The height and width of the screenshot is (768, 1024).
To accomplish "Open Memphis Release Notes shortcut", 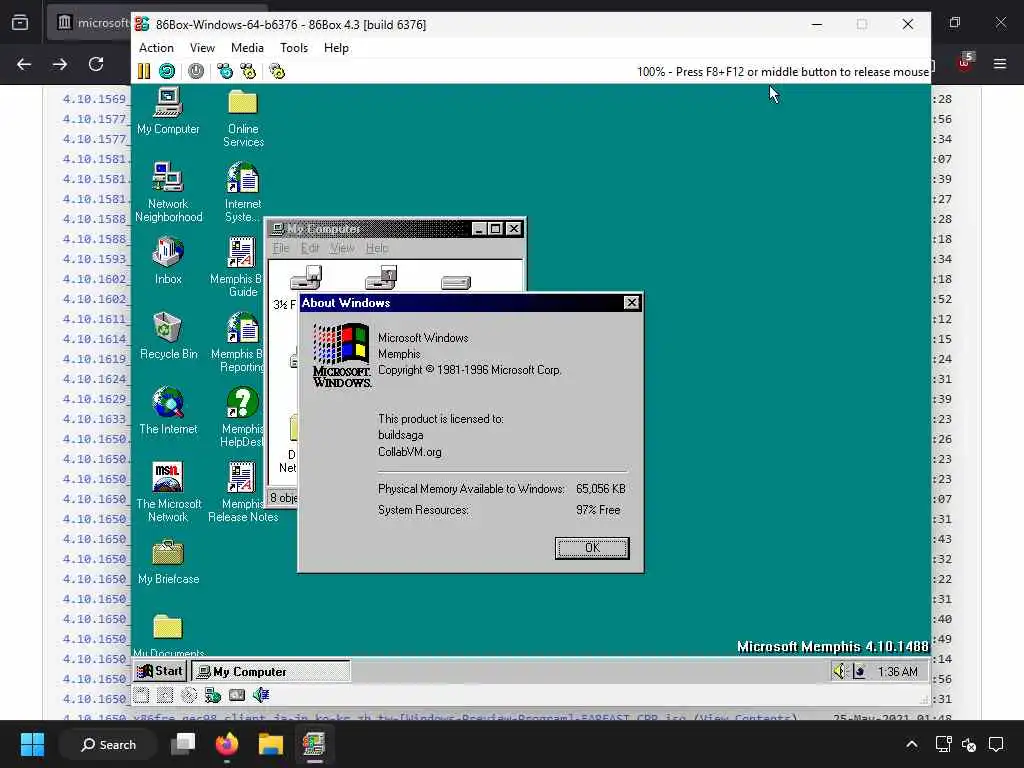I will 242,492.
